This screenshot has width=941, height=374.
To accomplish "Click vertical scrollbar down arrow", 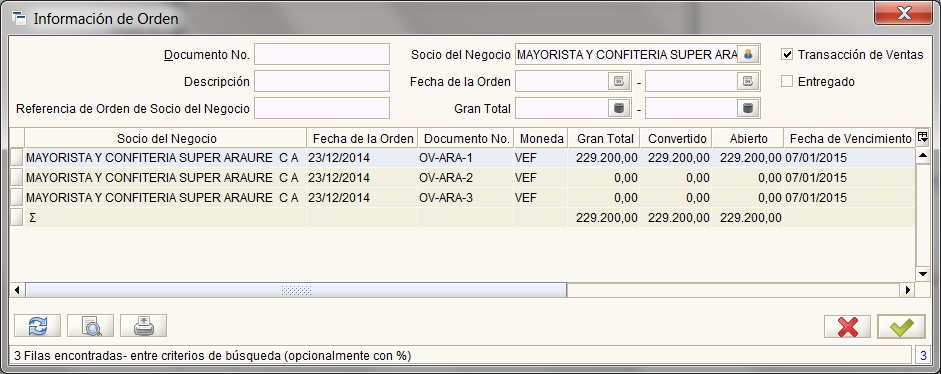I will [x=923, y=274].
